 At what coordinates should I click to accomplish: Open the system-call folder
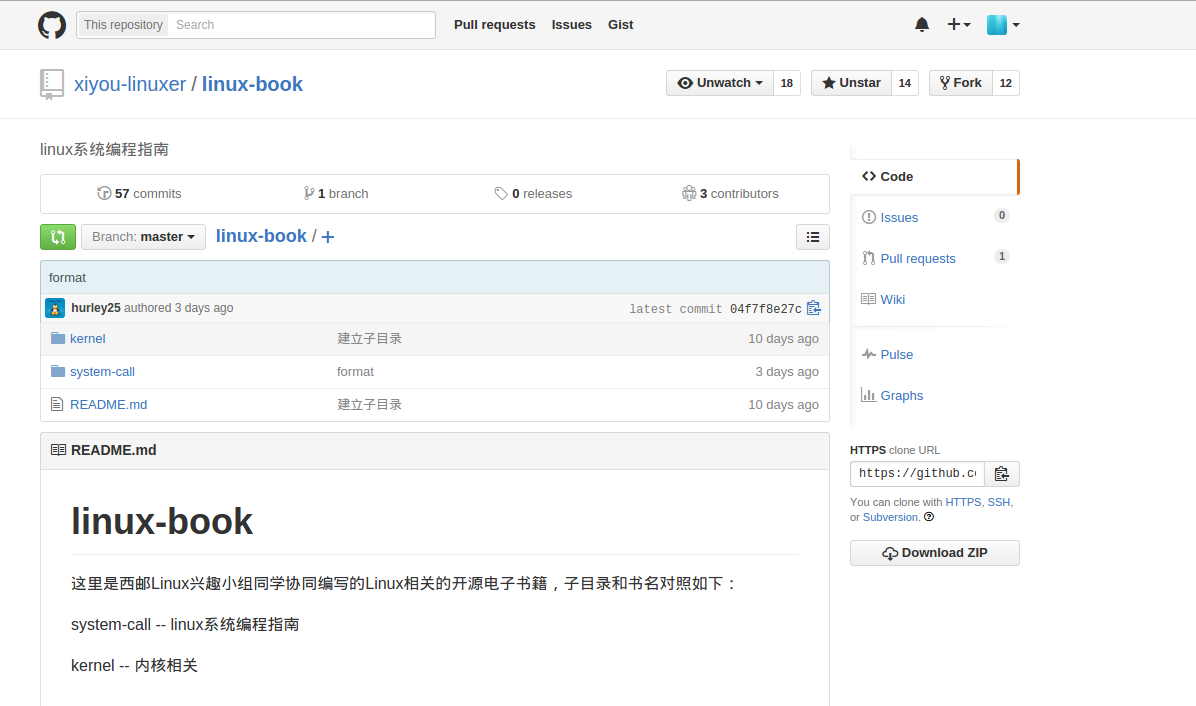click(x=102, y=372)
